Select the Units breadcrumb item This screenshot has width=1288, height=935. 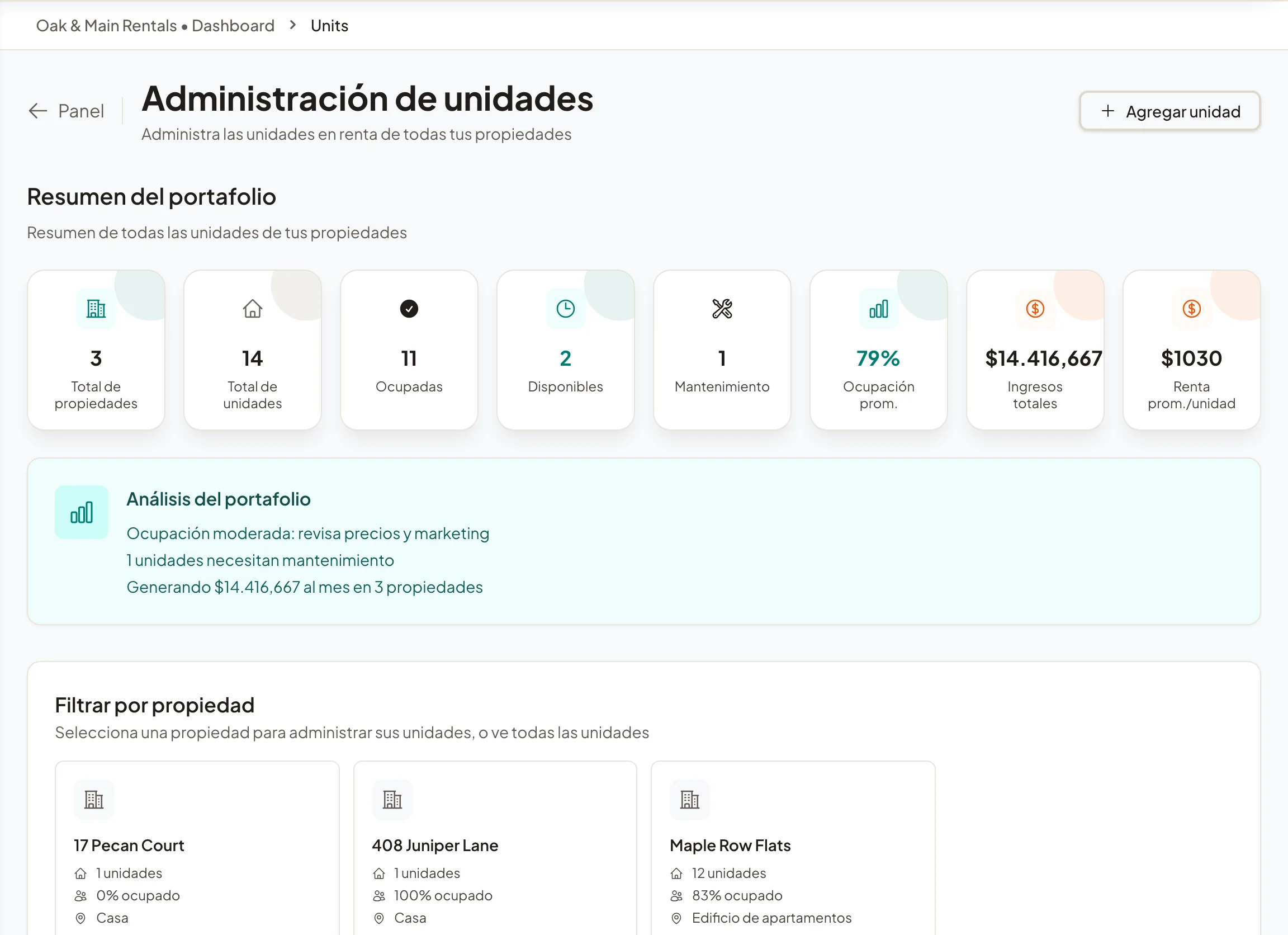coord(329,26)
